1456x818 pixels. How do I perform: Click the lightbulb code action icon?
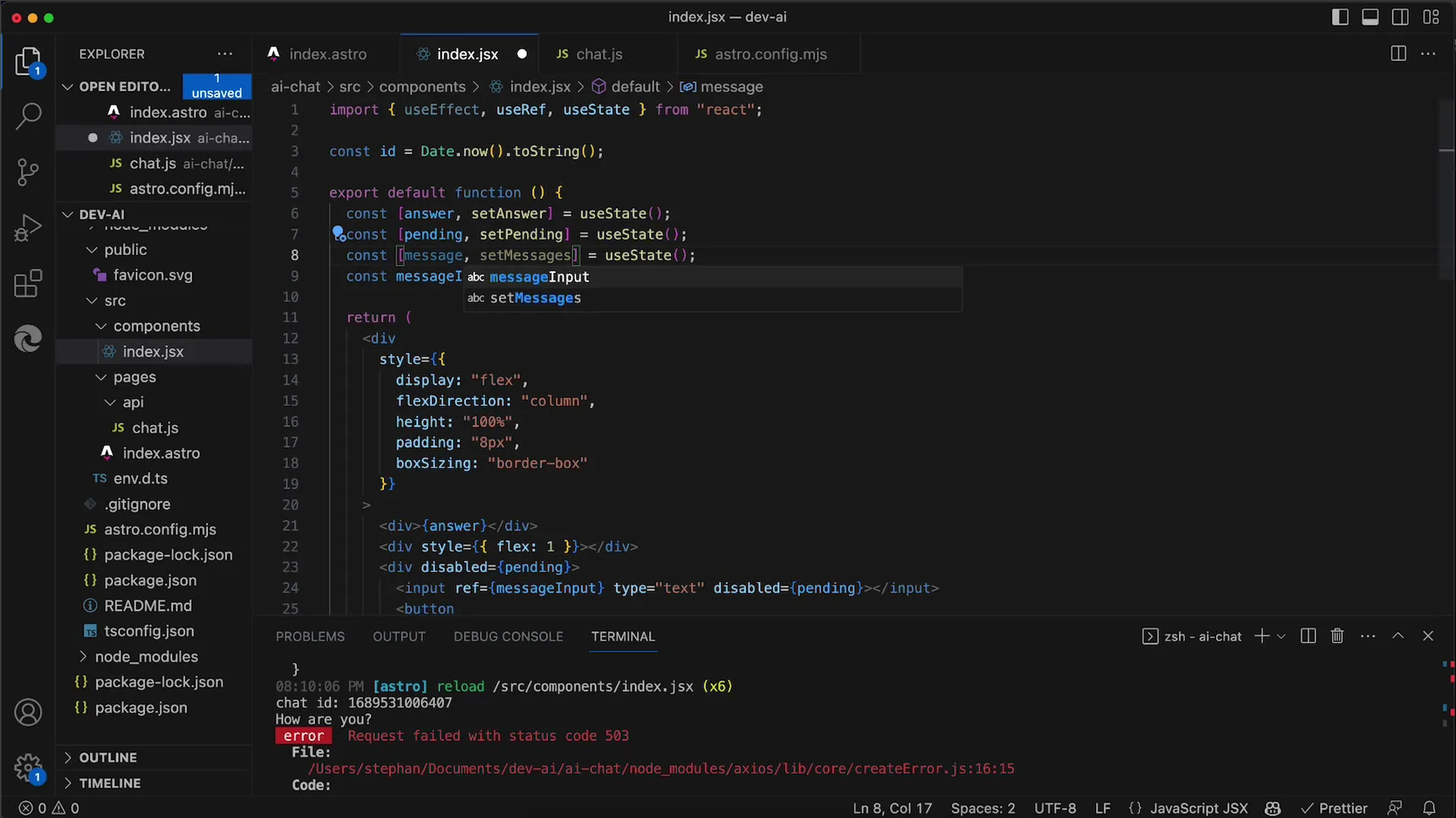(338, 234)
